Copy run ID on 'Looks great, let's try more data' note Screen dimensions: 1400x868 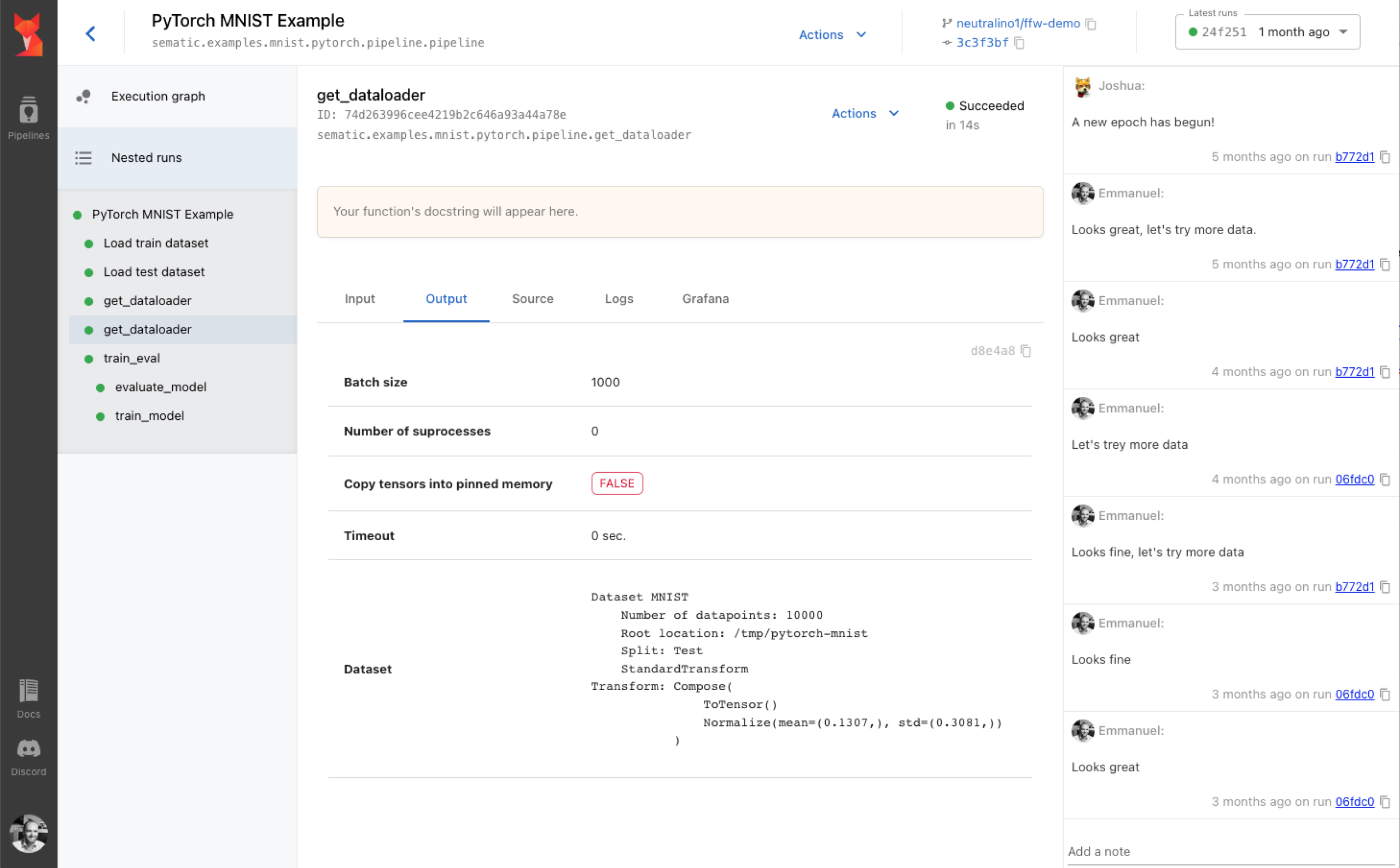[1385, 264]
